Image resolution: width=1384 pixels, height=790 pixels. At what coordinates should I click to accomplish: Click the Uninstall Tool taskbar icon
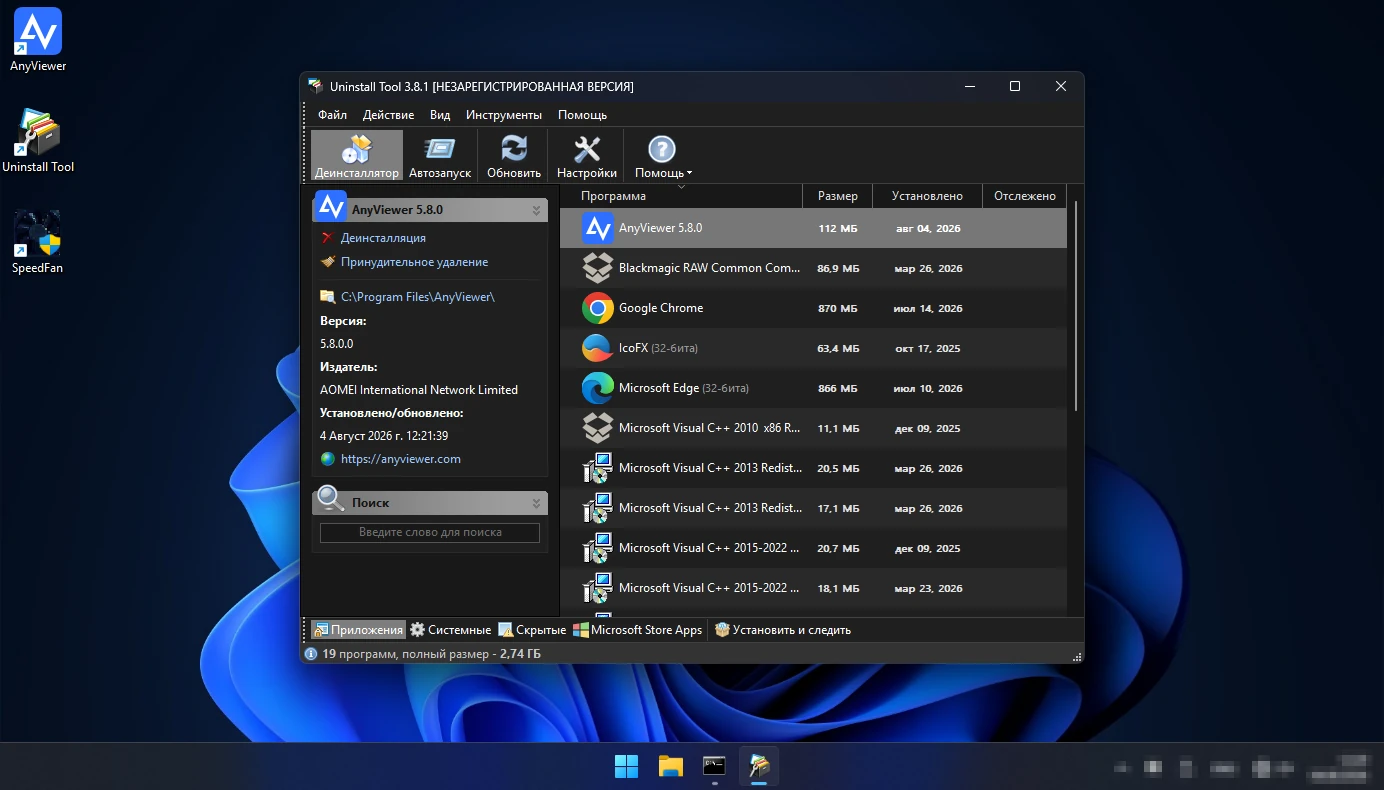click(759, 767)
